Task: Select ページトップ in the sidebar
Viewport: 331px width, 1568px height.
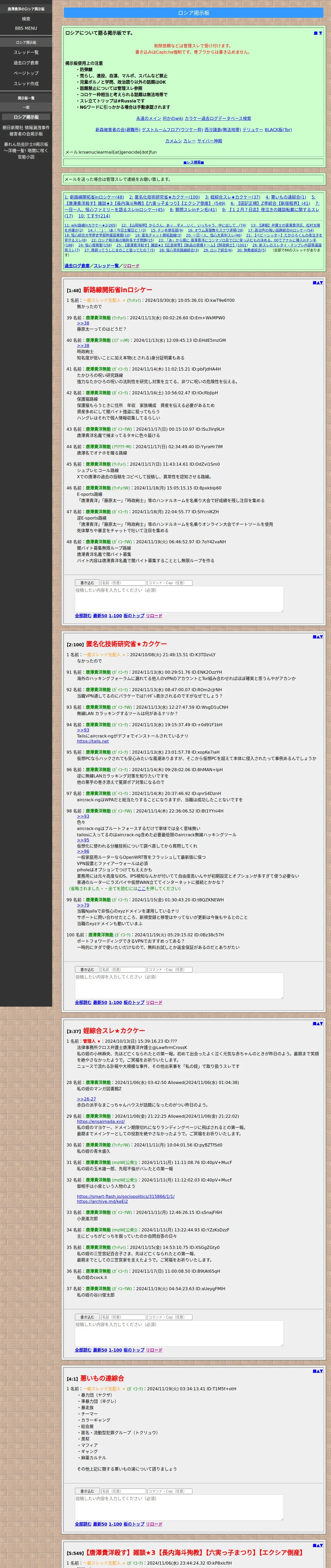Action: (26, 73)
